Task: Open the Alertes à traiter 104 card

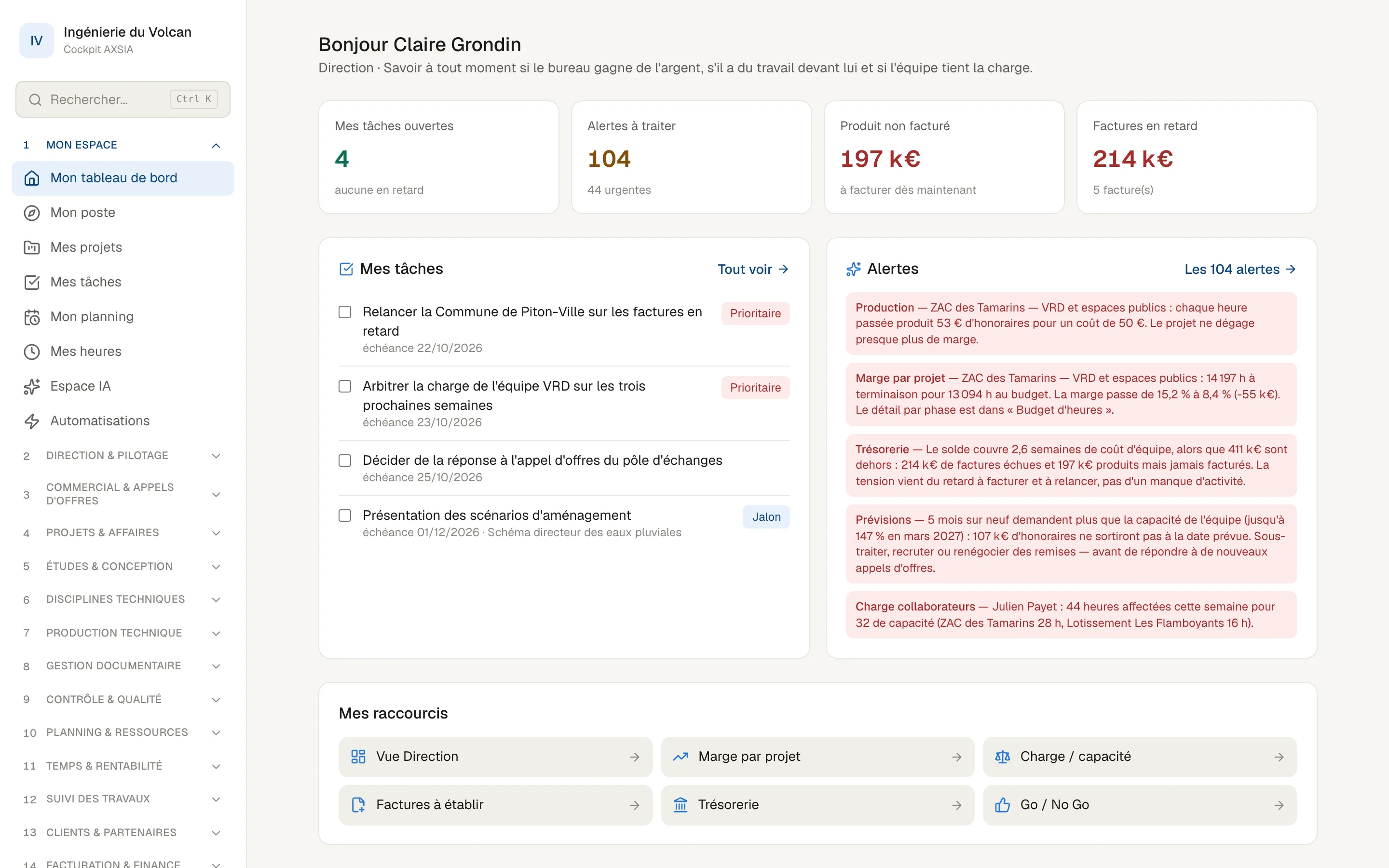Action: coord(691,157)
